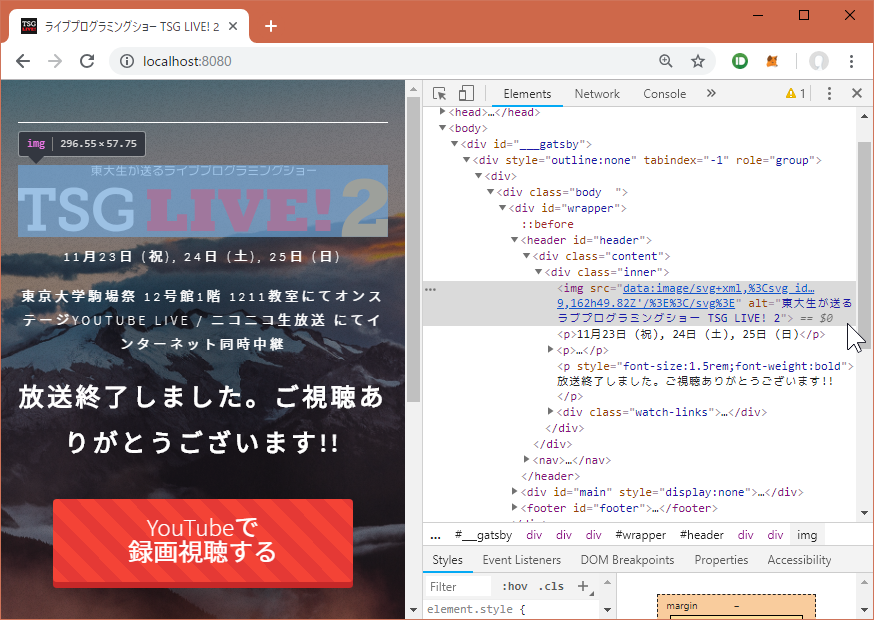Screen dimensions: 874x620
Task: Activate the inspect element picker
Action: pyautogui.click(x=439, y=93)
